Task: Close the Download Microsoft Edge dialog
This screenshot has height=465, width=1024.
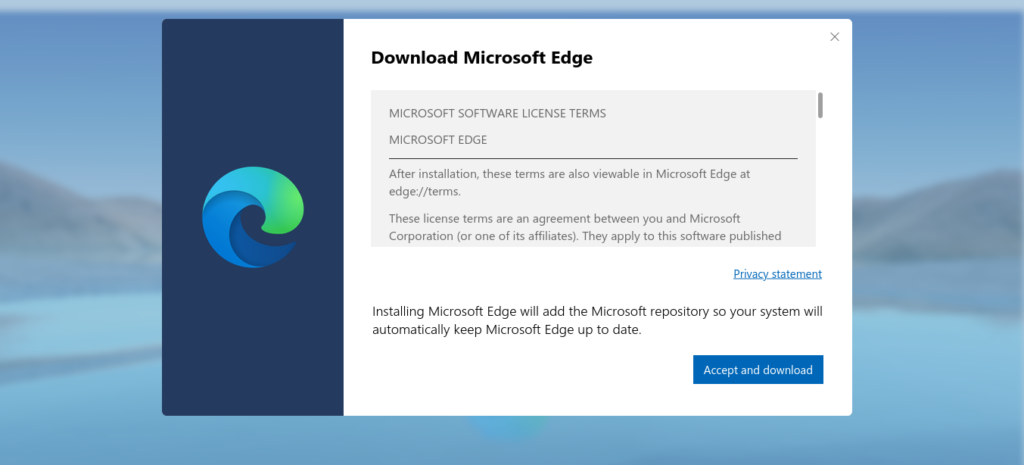Action: tap(834, 37)
